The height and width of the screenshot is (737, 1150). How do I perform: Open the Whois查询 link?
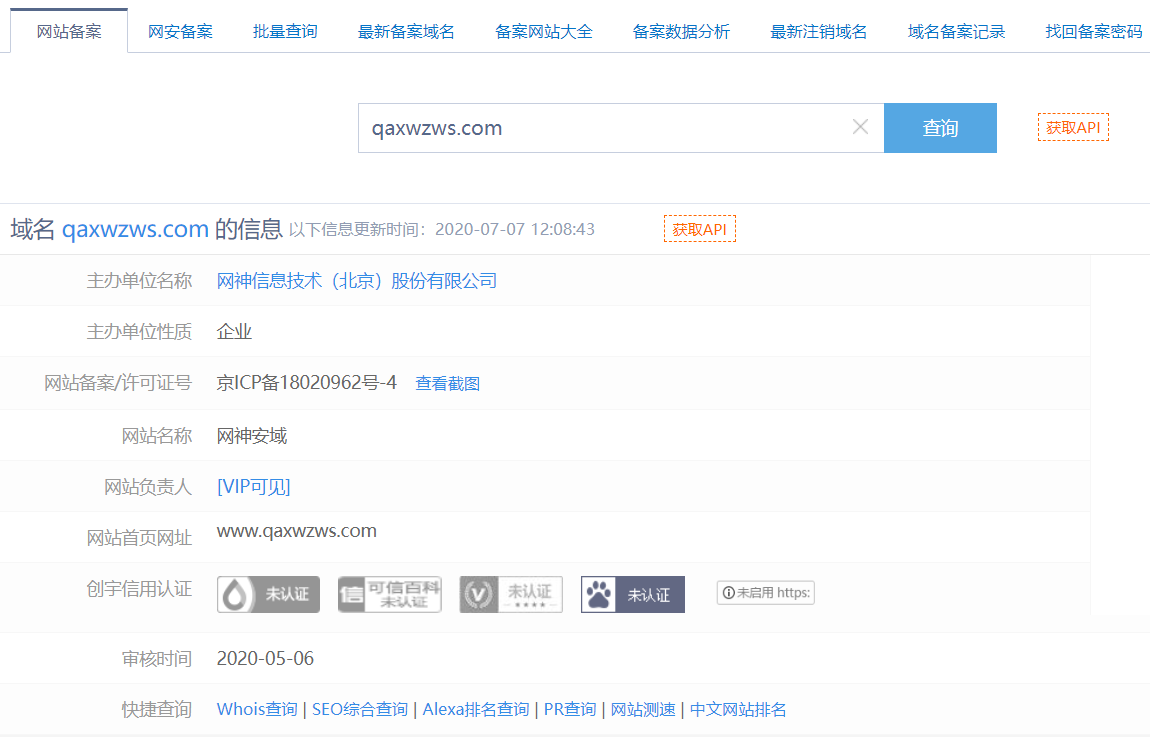pos(257,709)
